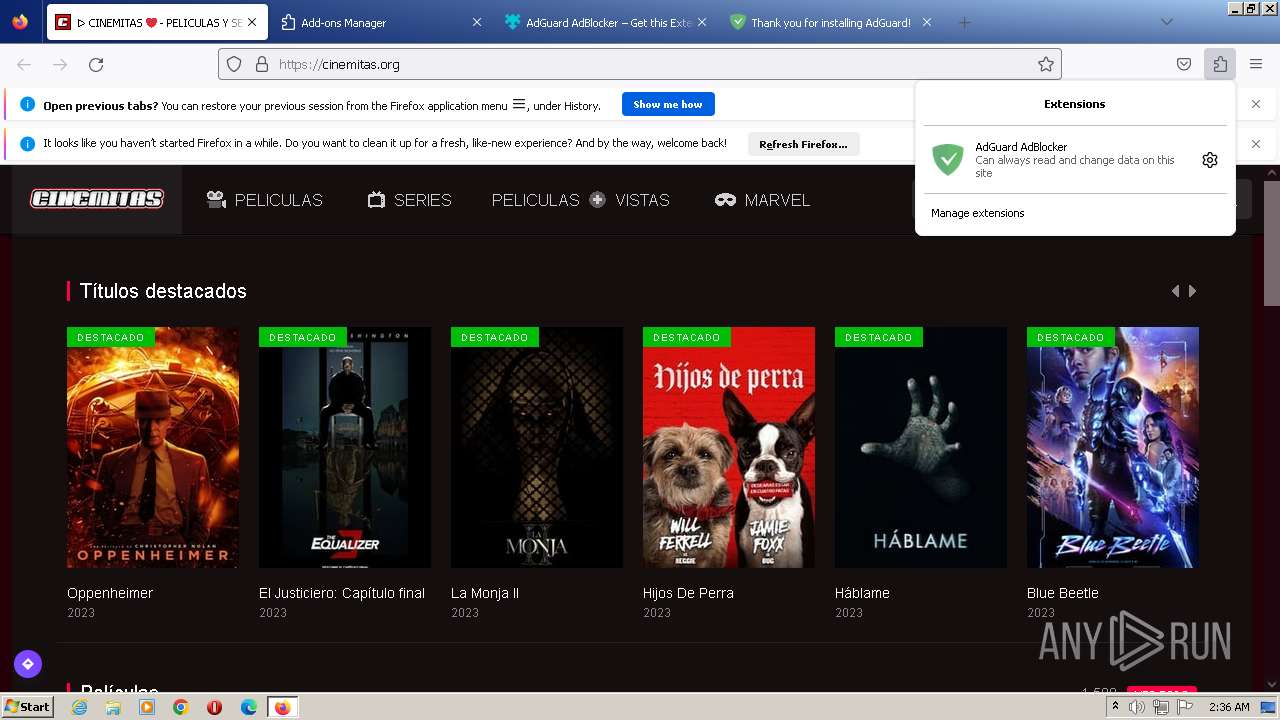Click the address bar URL field
Viewport: 1280px width, 720px height.
(x=640, y=64)
